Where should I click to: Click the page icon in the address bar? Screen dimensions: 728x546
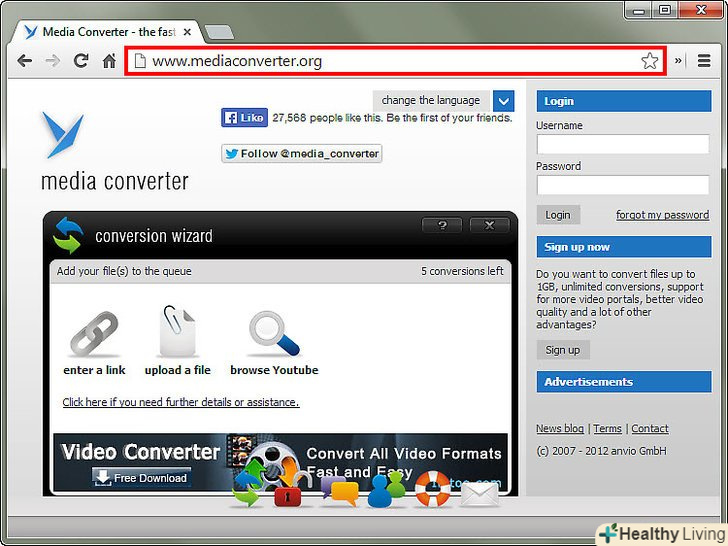(140, 60)
